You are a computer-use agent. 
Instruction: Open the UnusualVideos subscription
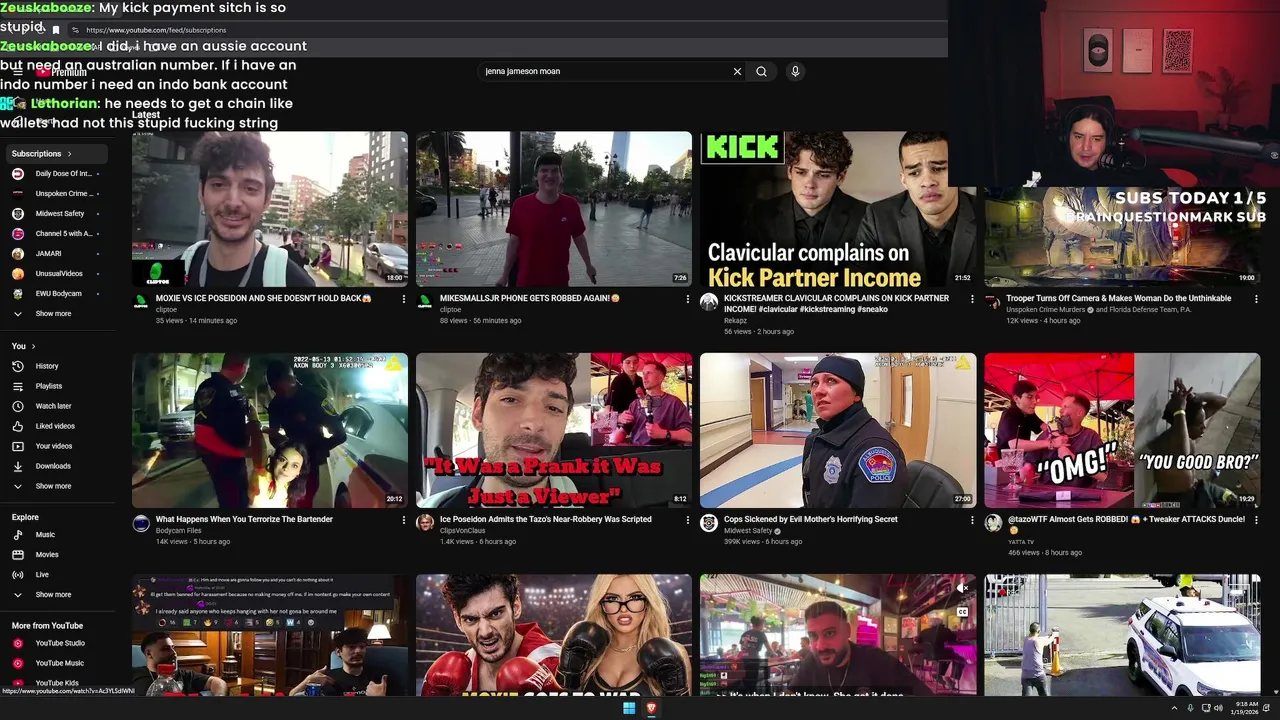click(x=59, y=274)
